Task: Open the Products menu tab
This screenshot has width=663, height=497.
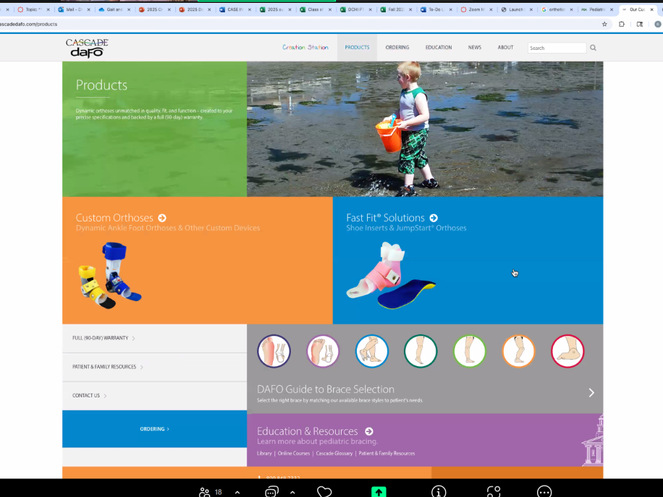Action: (x=357, y=47)
